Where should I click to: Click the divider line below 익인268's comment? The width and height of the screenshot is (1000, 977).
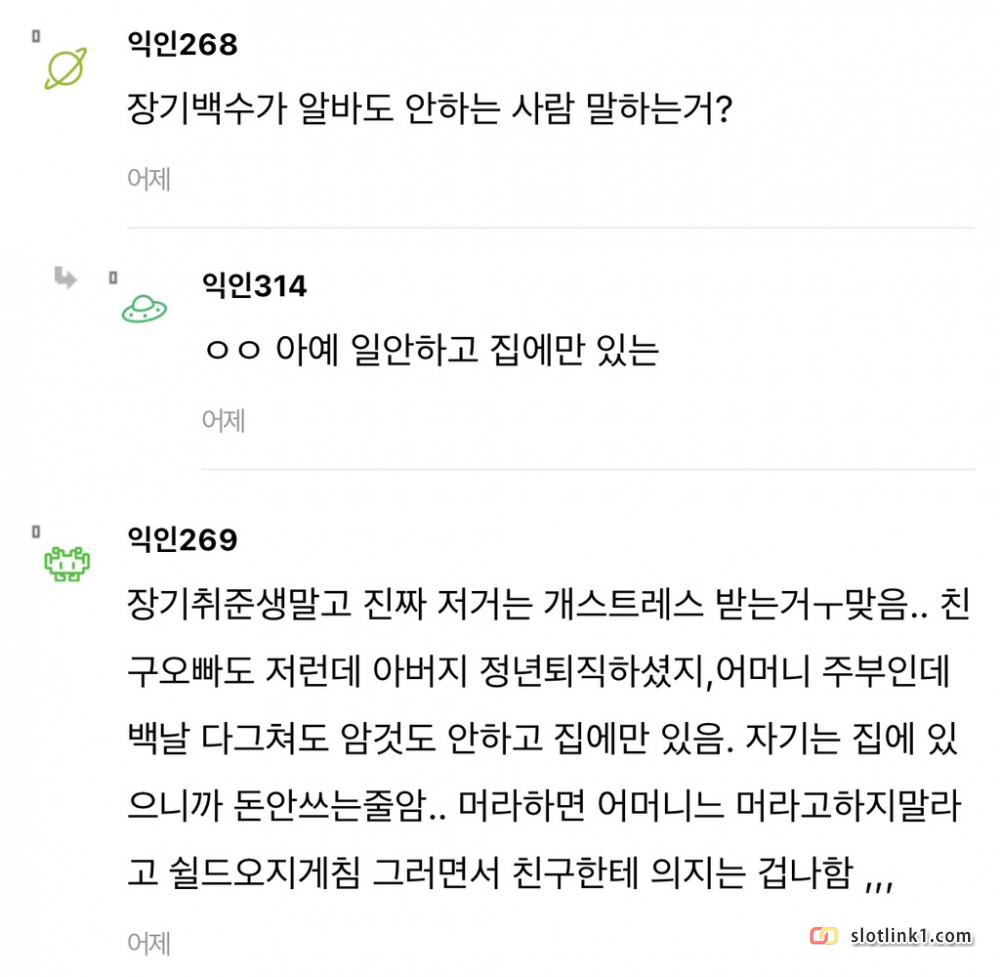click(x=550, y=228)
